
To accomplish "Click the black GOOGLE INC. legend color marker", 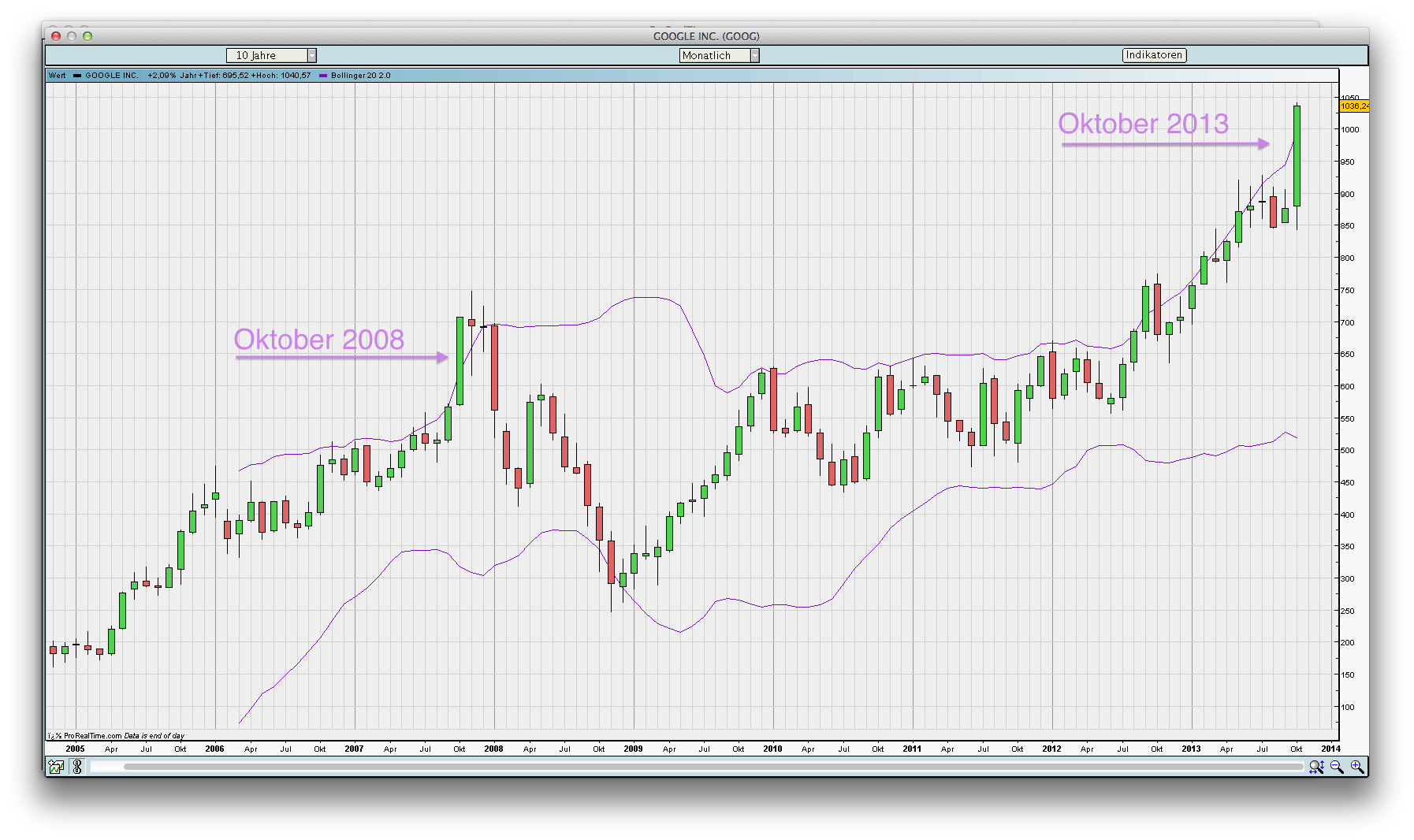I will [77, 76].
